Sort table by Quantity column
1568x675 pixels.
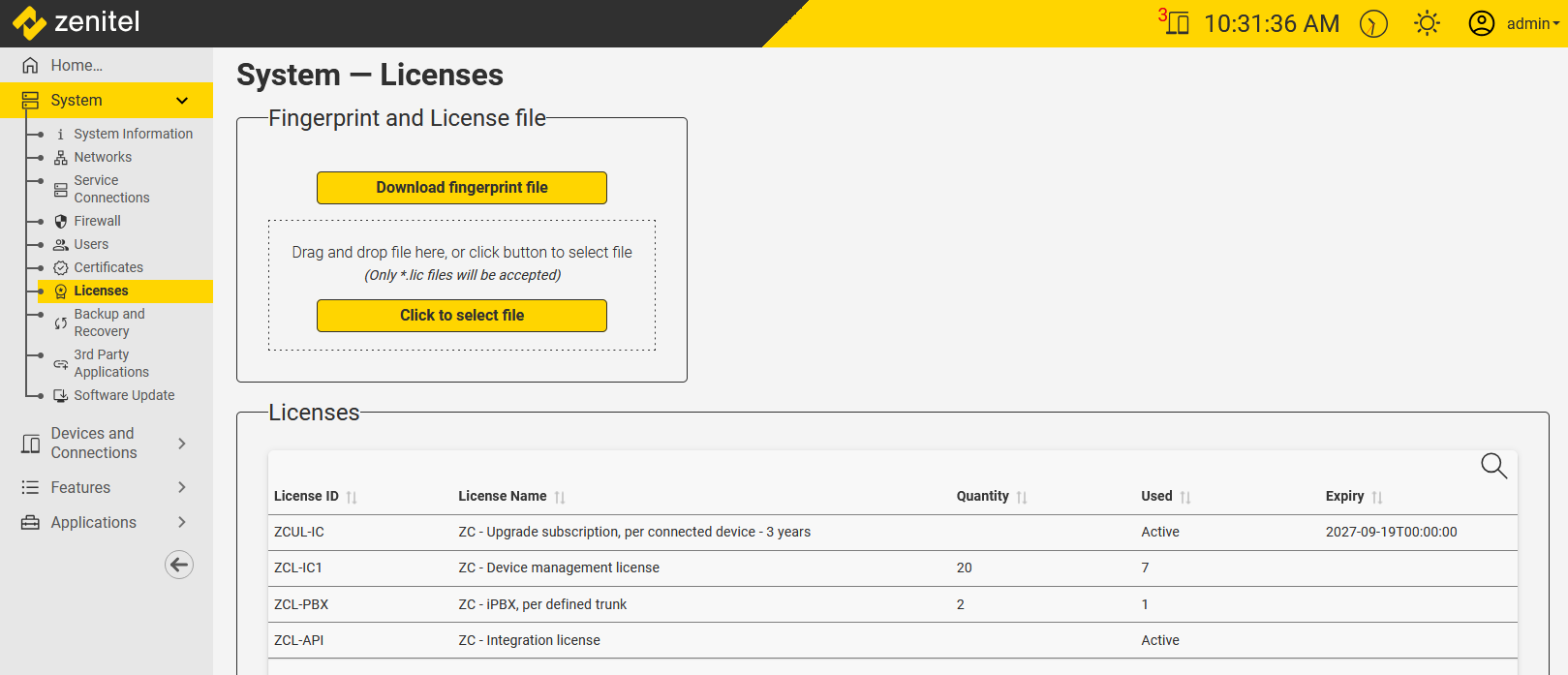1021,497
